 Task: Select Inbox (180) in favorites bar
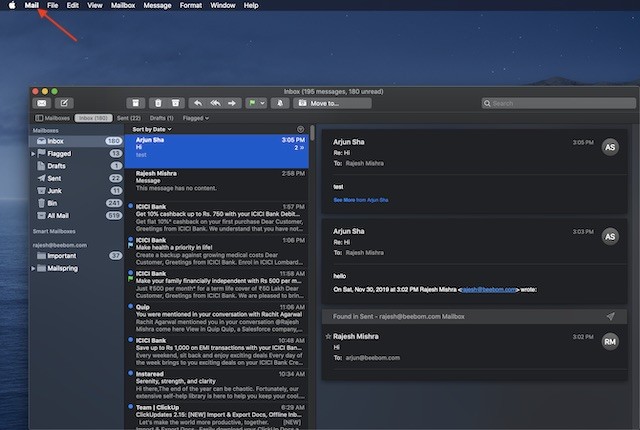93,118
